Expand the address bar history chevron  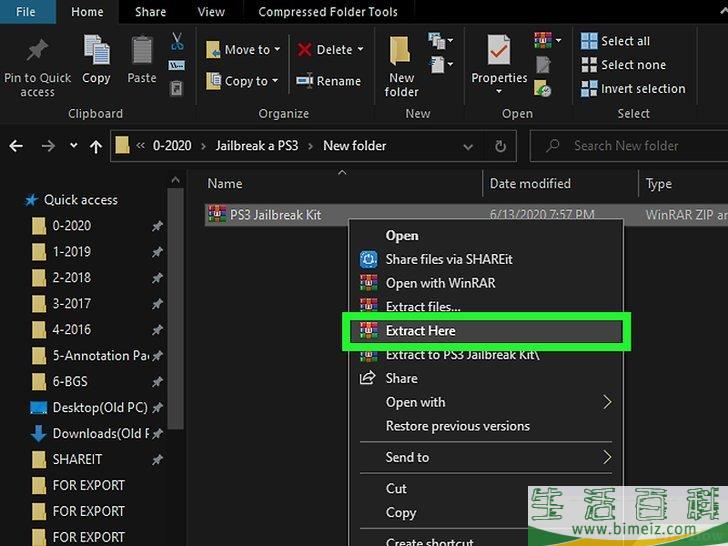(x=468, y=147)
